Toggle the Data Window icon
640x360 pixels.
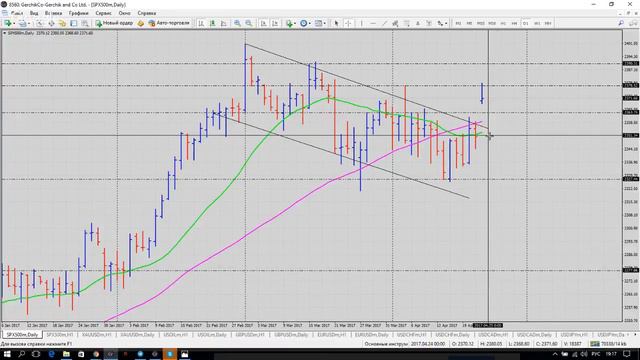click(51, 23)
